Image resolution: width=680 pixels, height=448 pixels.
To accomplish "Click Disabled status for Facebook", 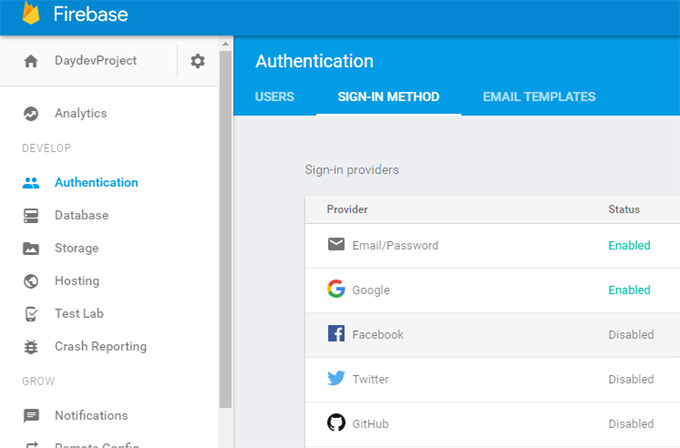I will [x=631, y=335].
